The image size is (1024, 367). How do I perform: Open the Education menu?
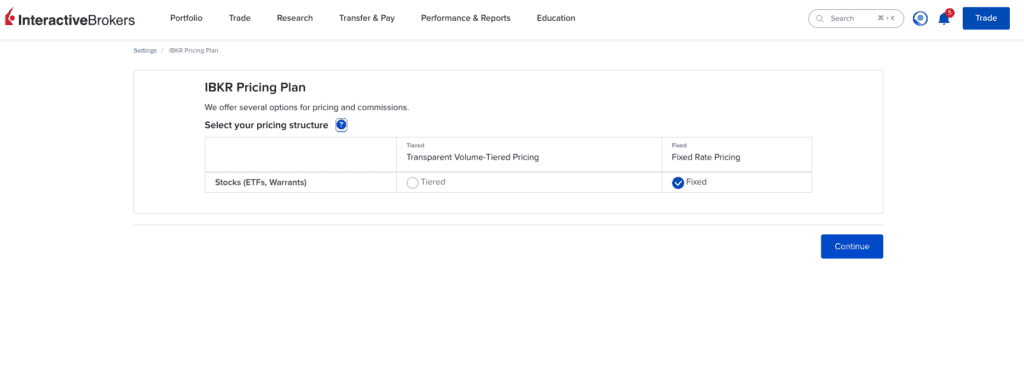556,18
